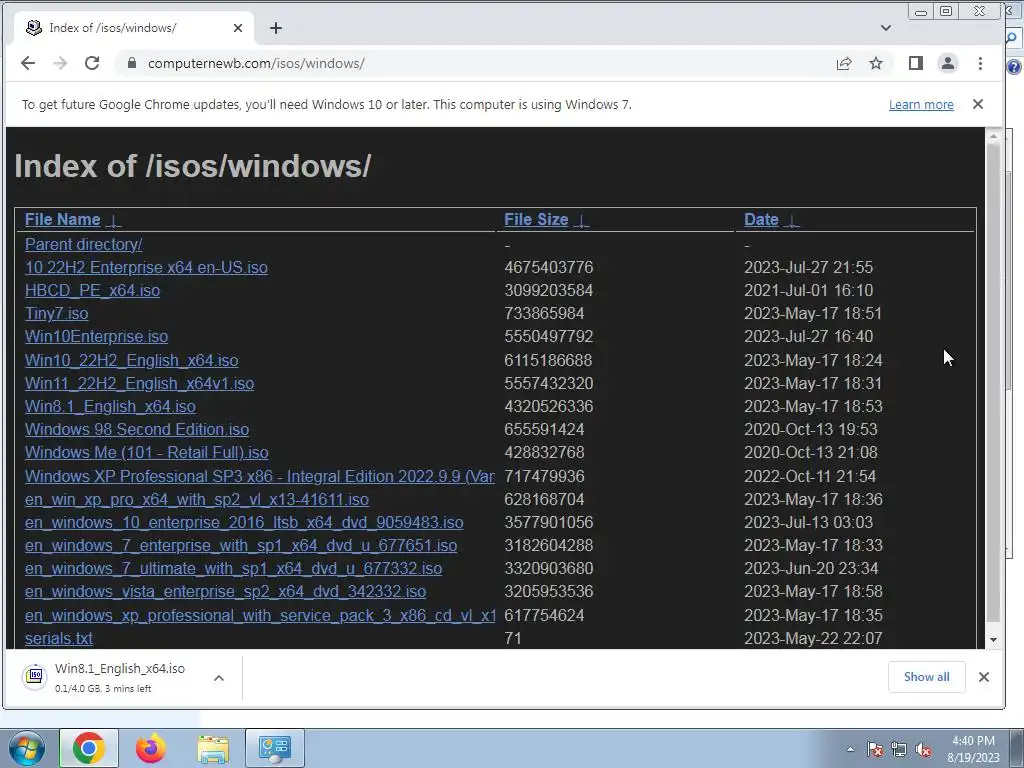
Task: Show hidden system tray icons
Action: [x=850, y=750]
